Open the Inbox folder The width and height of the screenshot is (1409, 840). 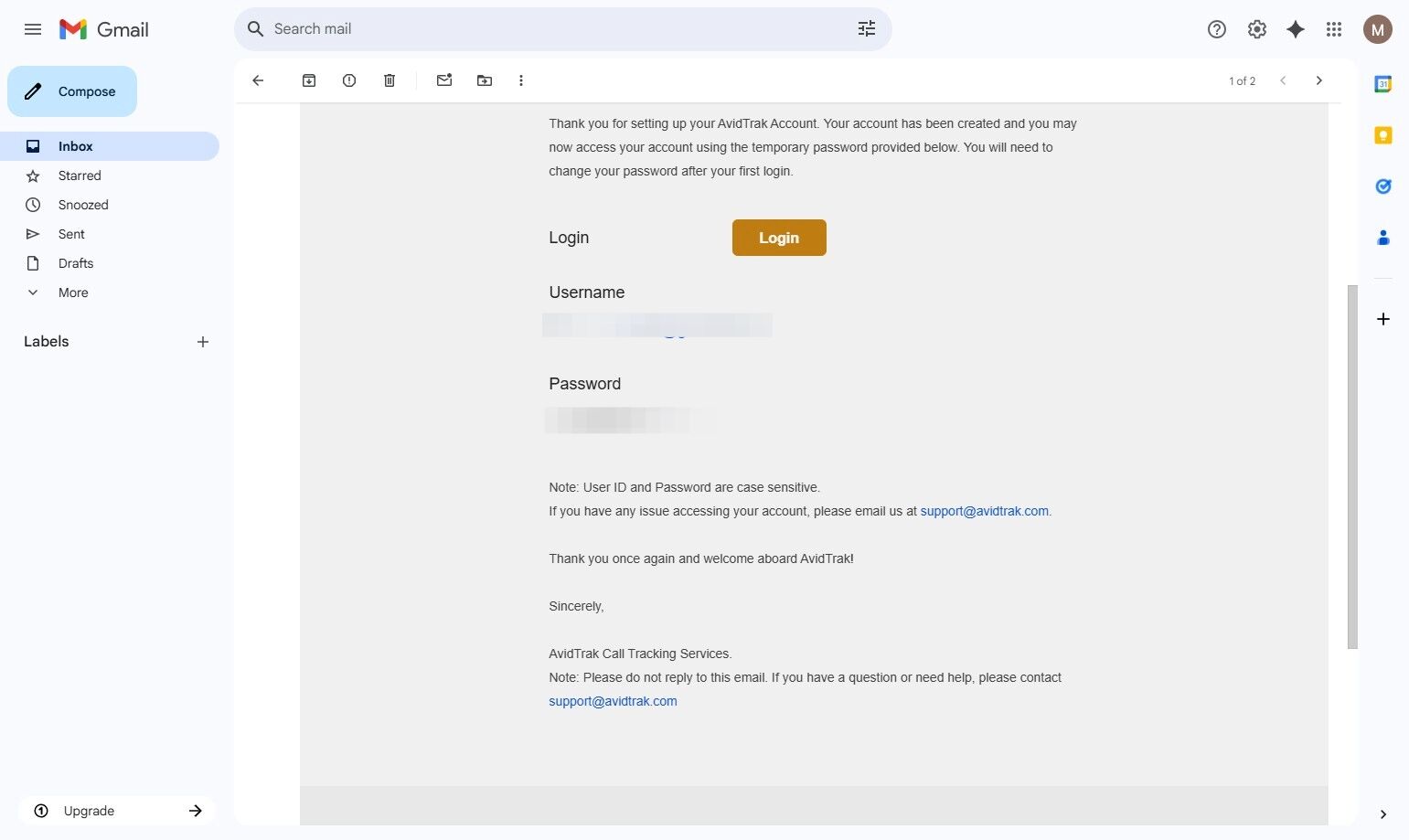110,146
